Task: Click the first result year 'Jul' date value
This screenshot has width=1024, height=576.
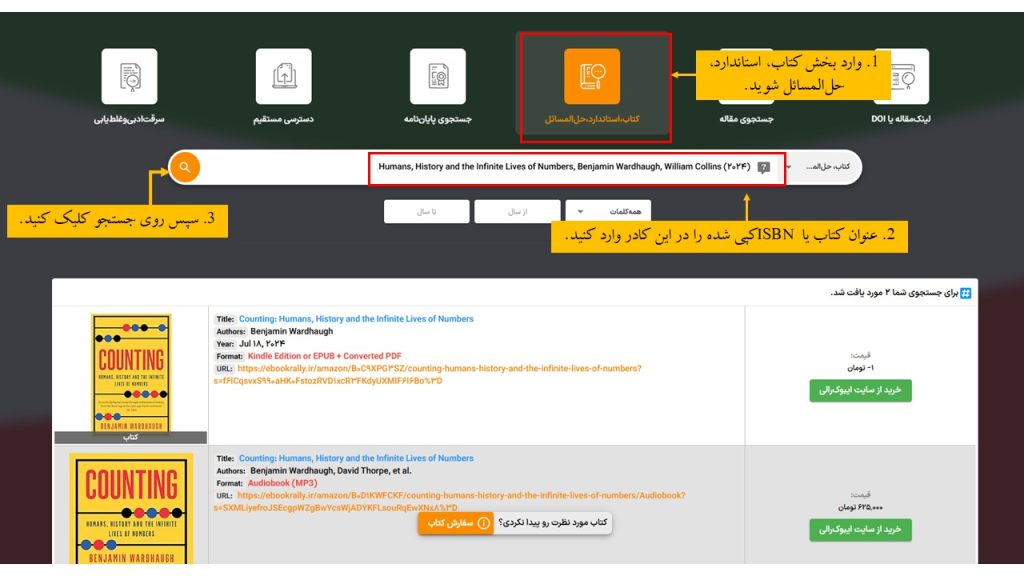Action: [262, 344]
